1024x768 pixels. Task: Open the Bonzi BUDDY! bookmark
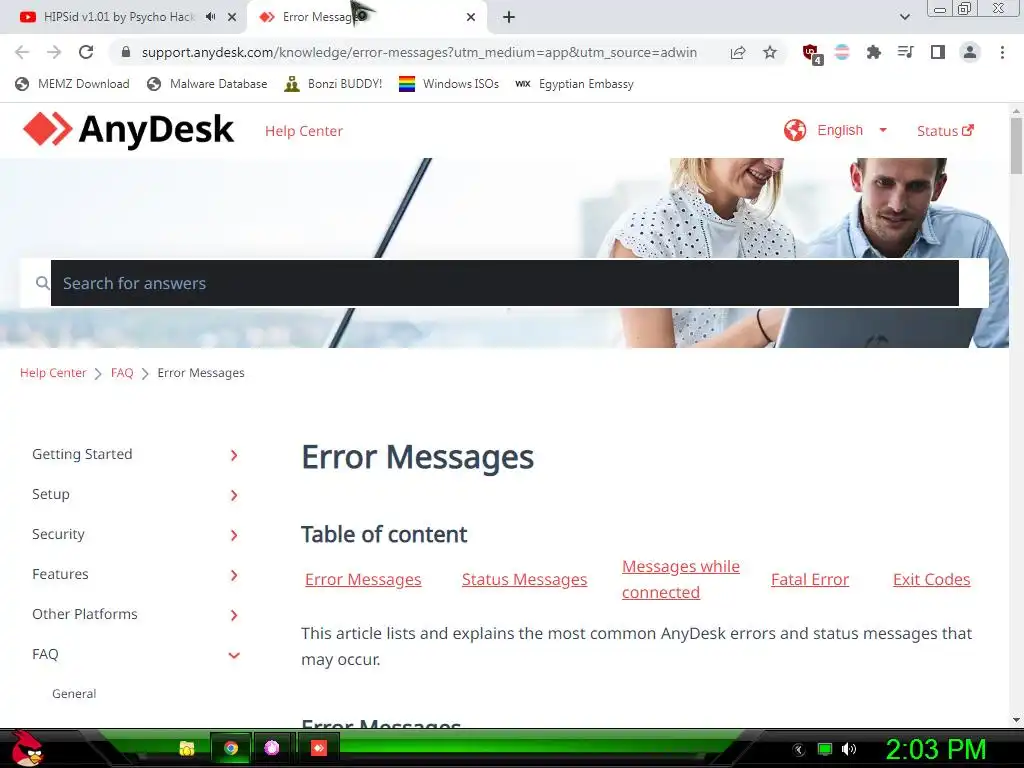tap(333, 84)
